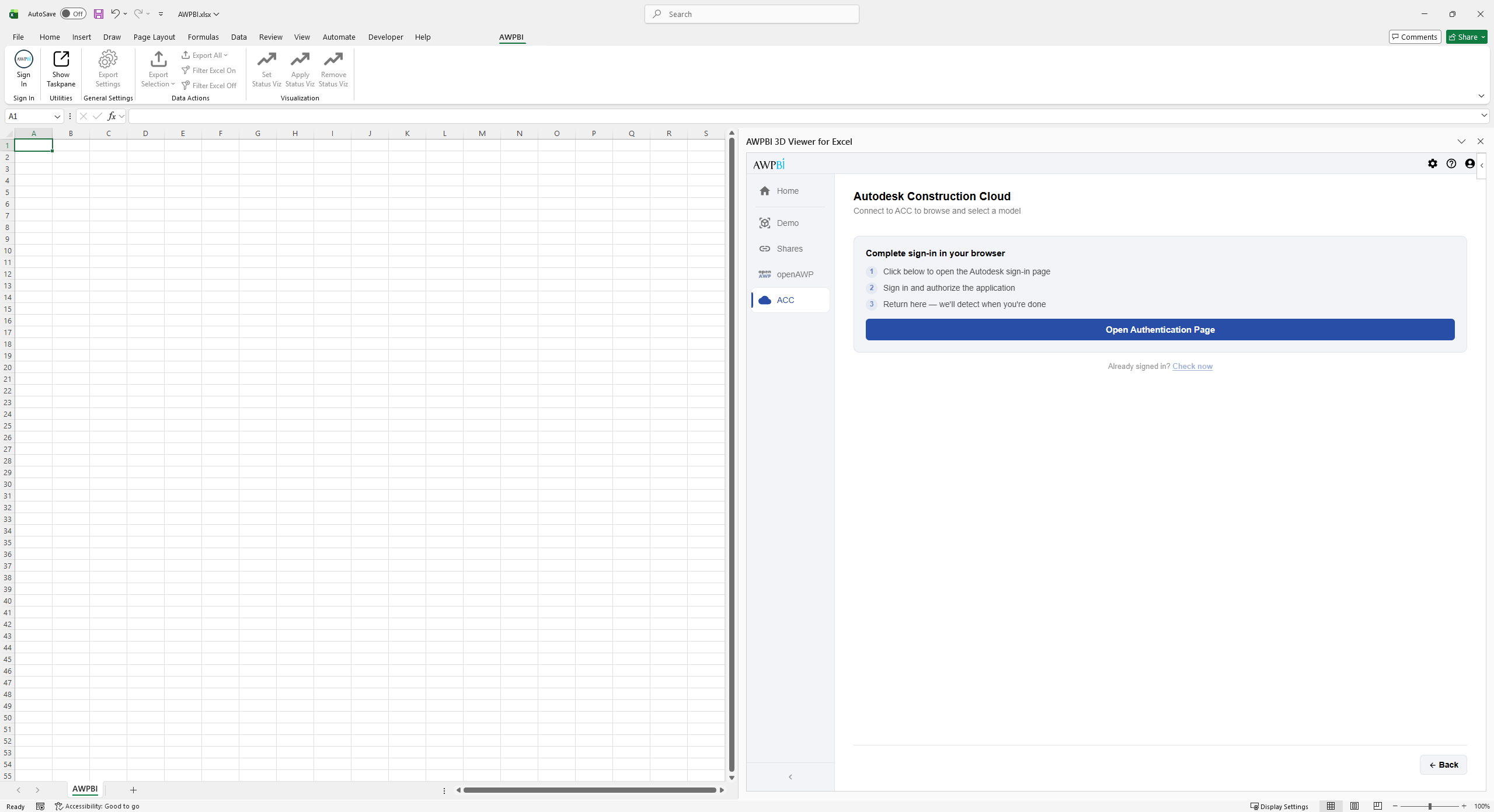Open Export Settings gear icon
This screenshot has width=1494, height=812.
click(108, 60)
